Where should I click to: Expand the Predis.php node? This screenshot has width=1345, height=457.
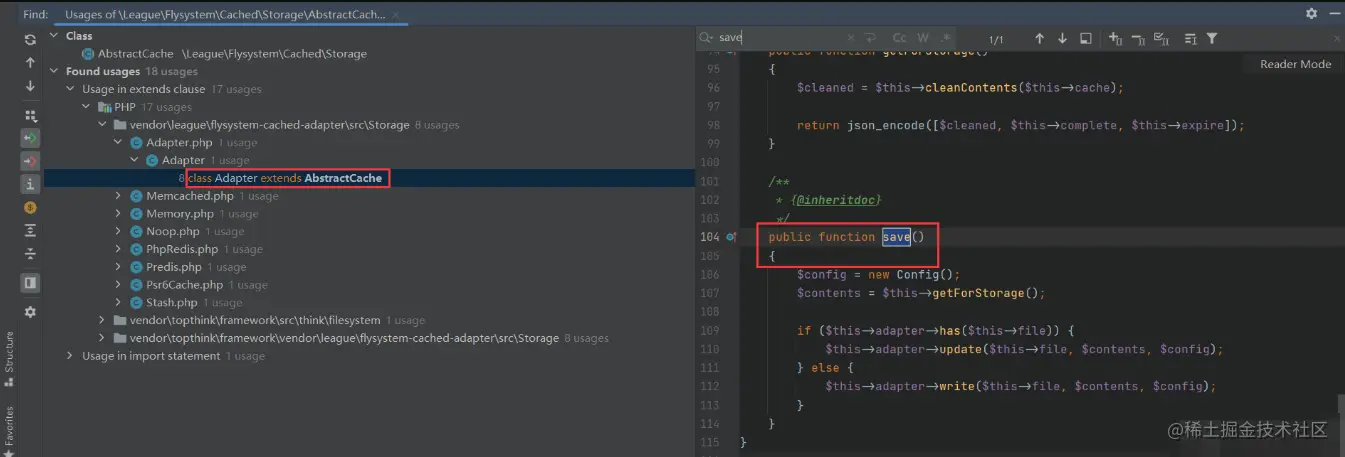pos(119,267)
